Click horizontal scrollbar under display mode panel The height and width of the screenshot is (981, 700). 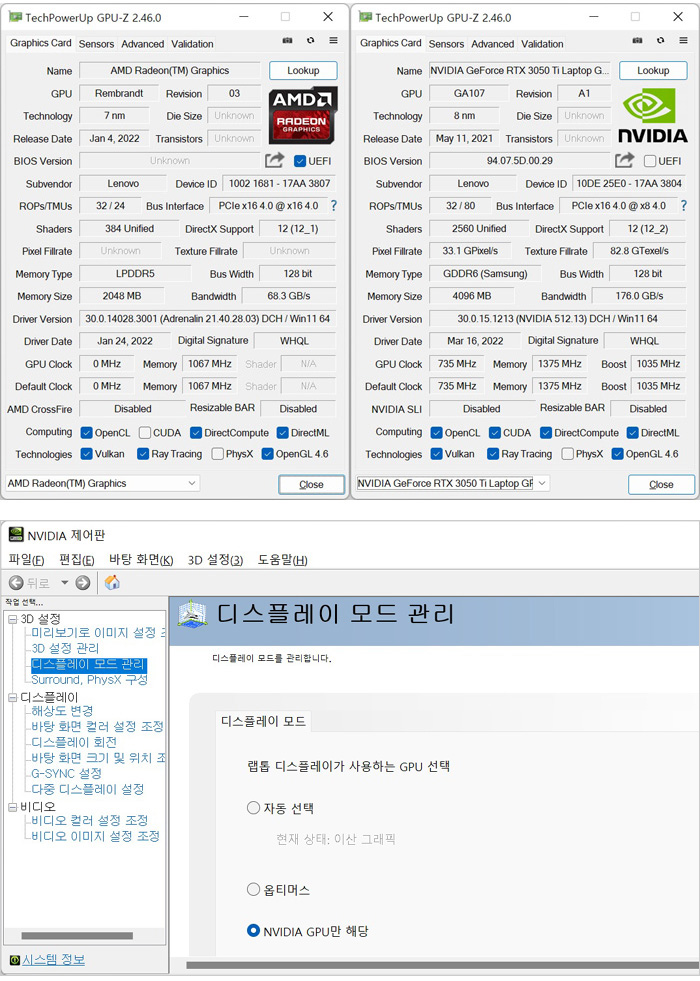[x=443, y=965]
